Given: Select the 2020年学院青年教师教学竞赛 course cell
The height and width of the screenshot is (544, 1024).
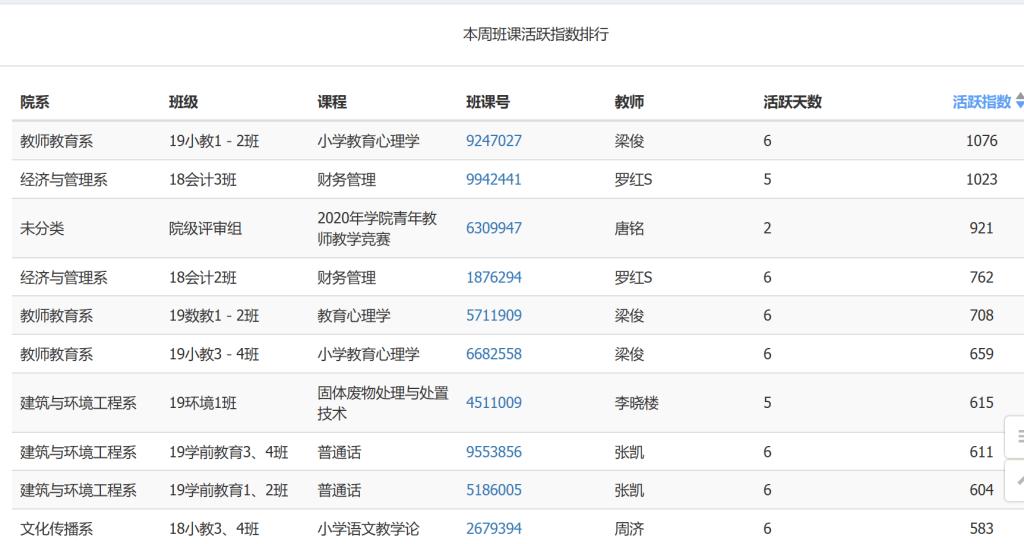Looking at the screenshot, I should coord(376,228).
